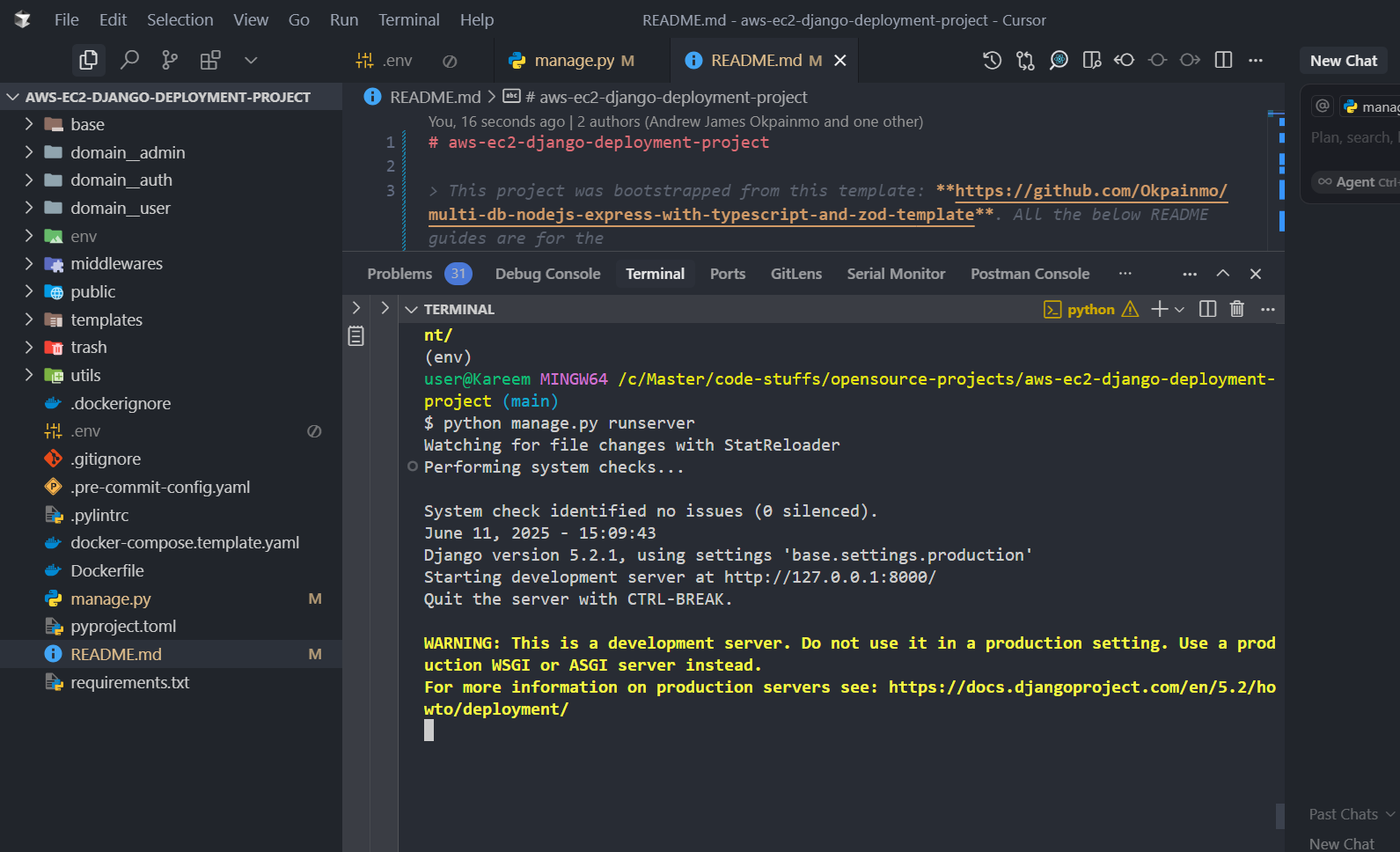Open the manage.py editor tab
The image size is (1400, 852).
pos(574,60)
